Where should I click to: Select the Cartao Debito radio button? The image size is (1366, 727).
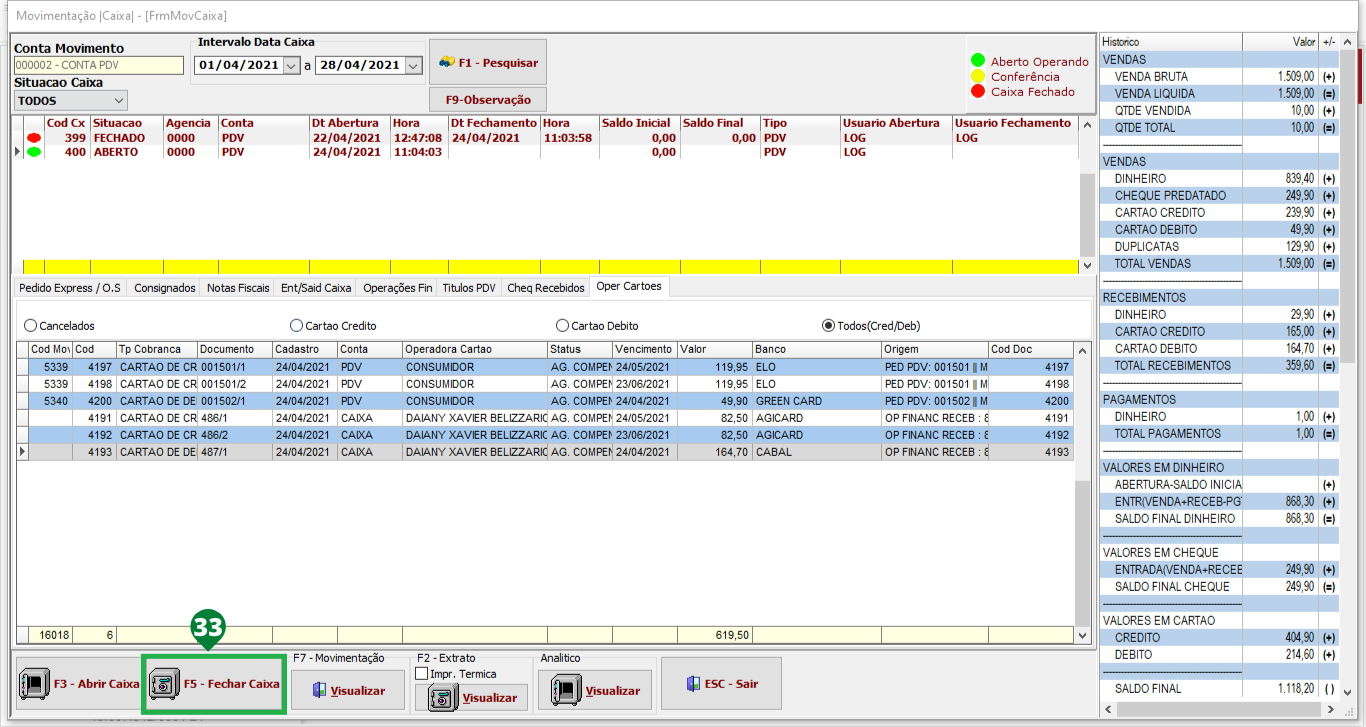(x=563, y=326)
